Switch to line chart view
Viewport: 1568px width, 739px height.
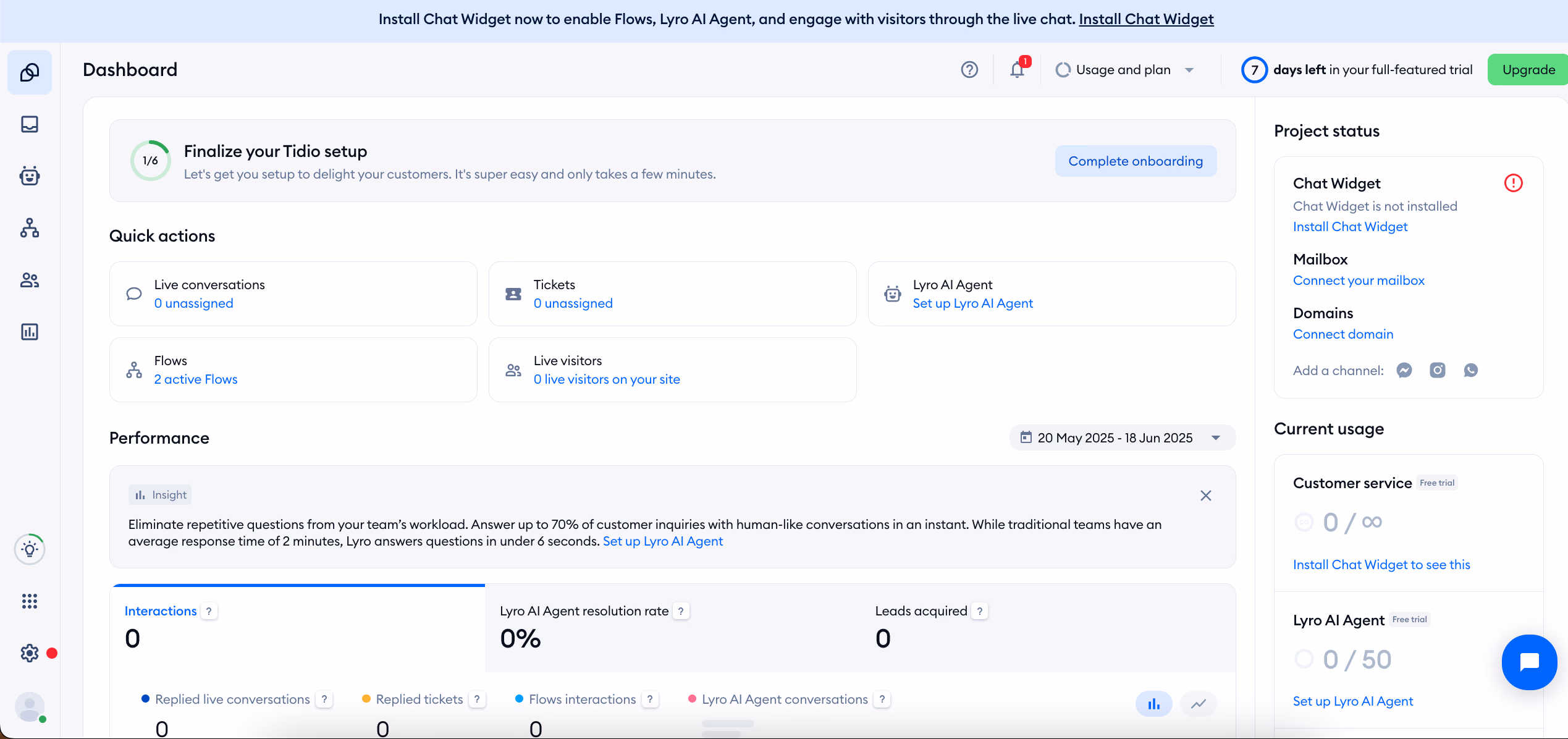click(1198, 704)
